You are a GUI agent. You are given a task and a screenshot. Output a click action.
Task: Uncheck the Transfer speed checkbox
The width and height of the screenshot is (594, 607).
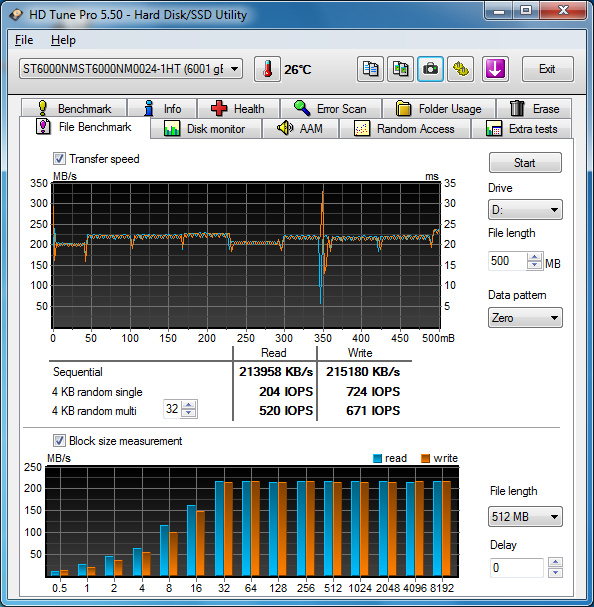pos(59,158)
